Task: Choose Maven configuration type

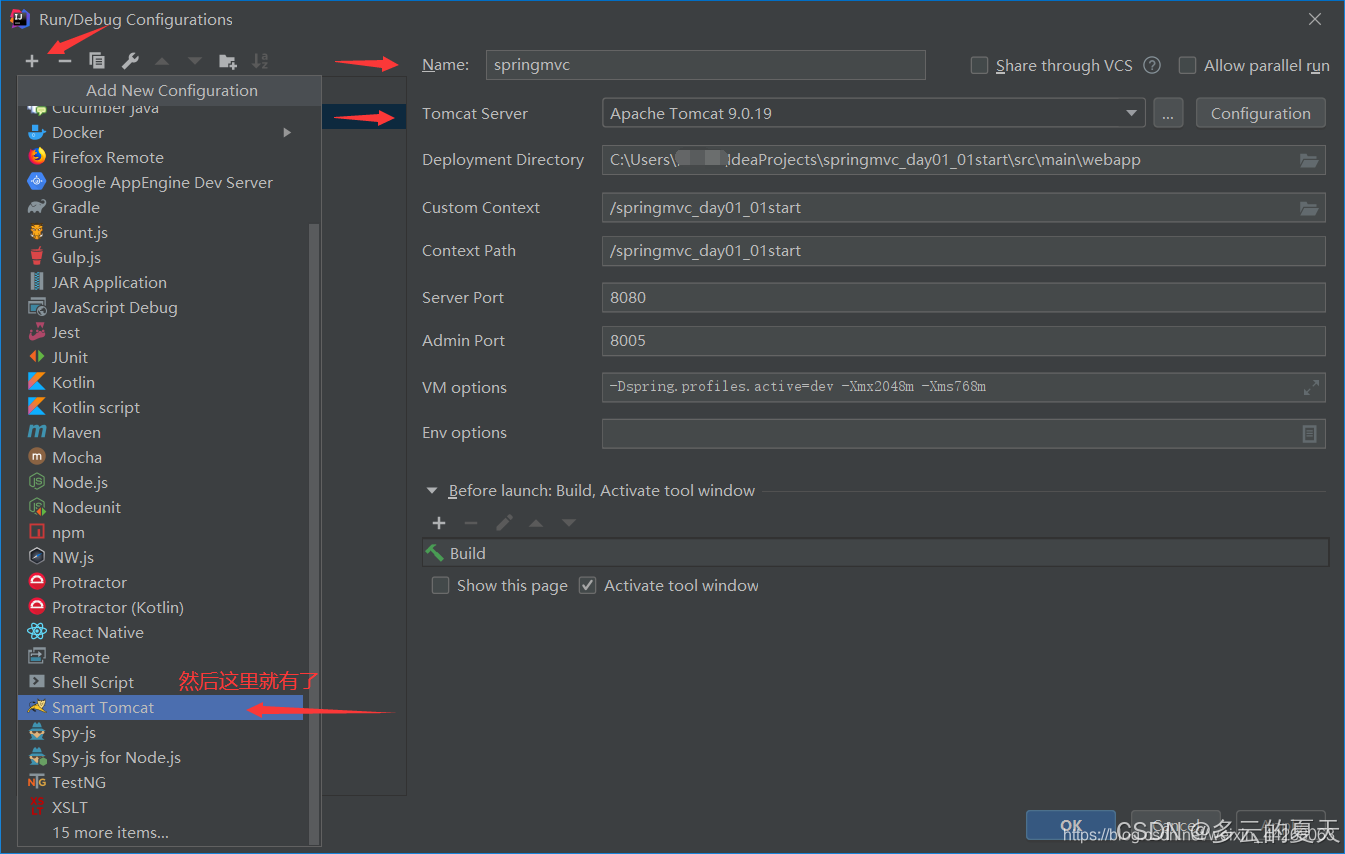Action: coord(160,432)
